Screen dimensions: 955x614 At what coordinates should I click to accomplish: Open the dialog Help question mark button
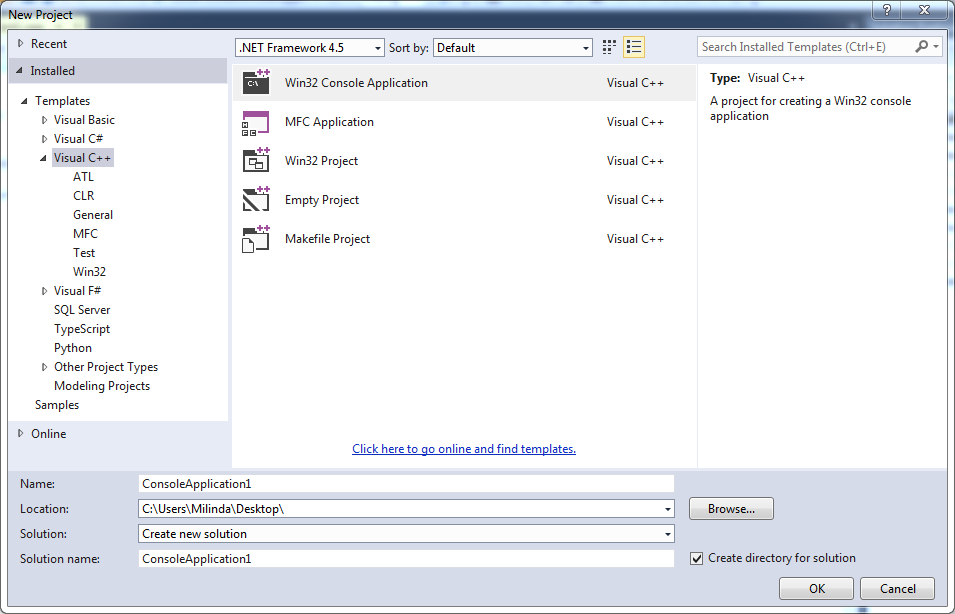click(x=887, y=10)
